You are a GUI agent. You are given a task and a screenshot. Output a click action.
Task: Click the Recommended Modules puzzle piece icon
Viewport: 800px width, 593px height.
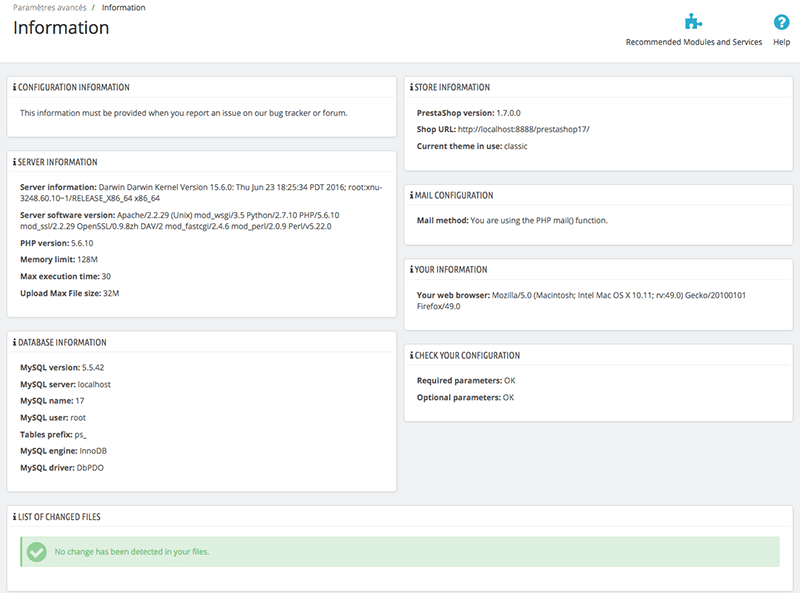pyautogui.click(x=693, y=22)
